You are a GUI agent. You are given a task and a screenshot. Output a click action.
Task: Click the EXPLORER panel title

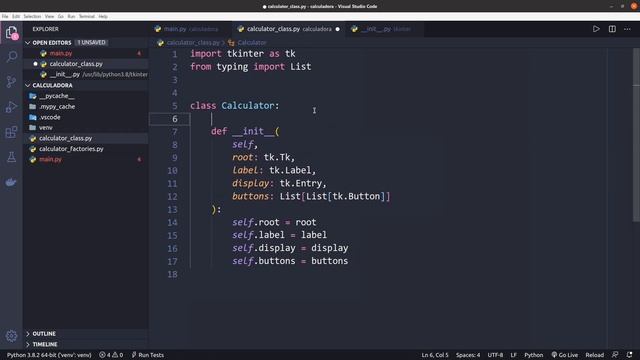click(45, 29)
